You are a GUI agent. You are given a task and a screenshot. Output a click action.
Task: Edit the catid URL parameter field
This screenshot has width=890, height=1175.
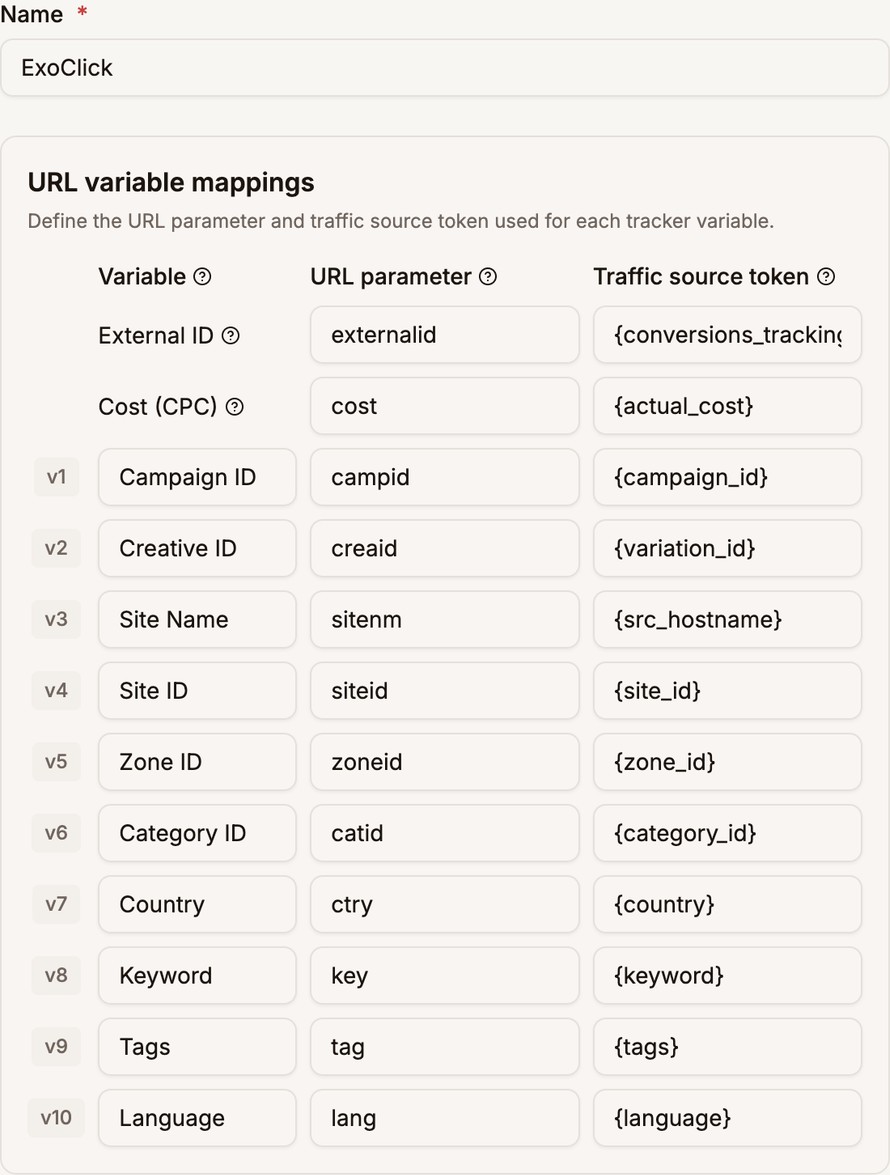pos(444,833)
